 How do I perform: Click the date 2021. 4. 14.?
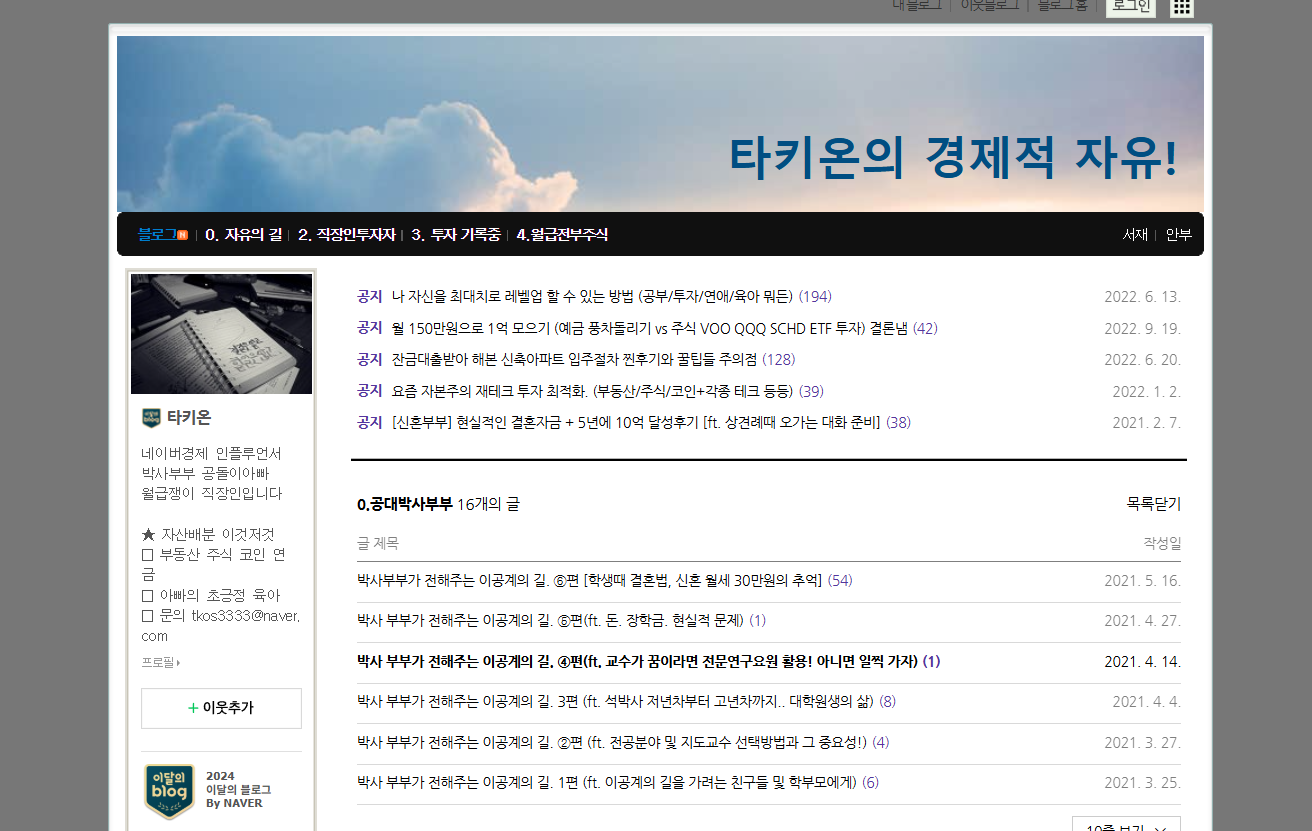tap(1142, 661)
